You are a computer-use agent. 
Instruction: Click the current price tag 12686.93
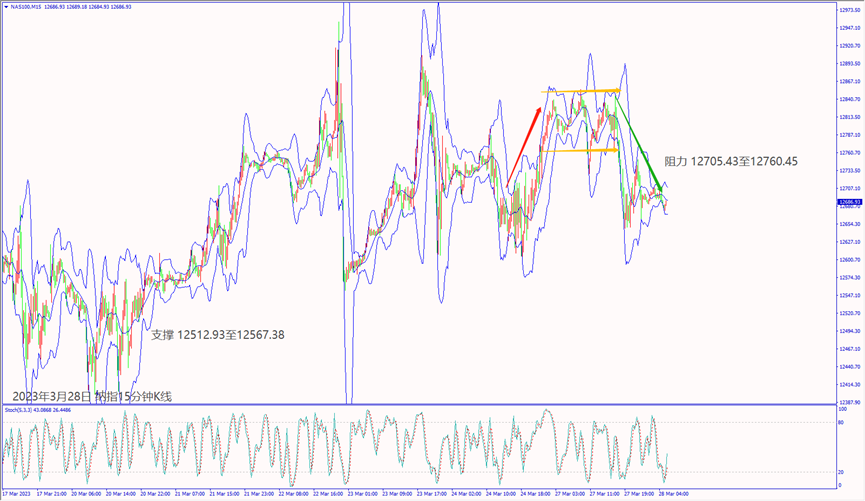click(848, 202)
